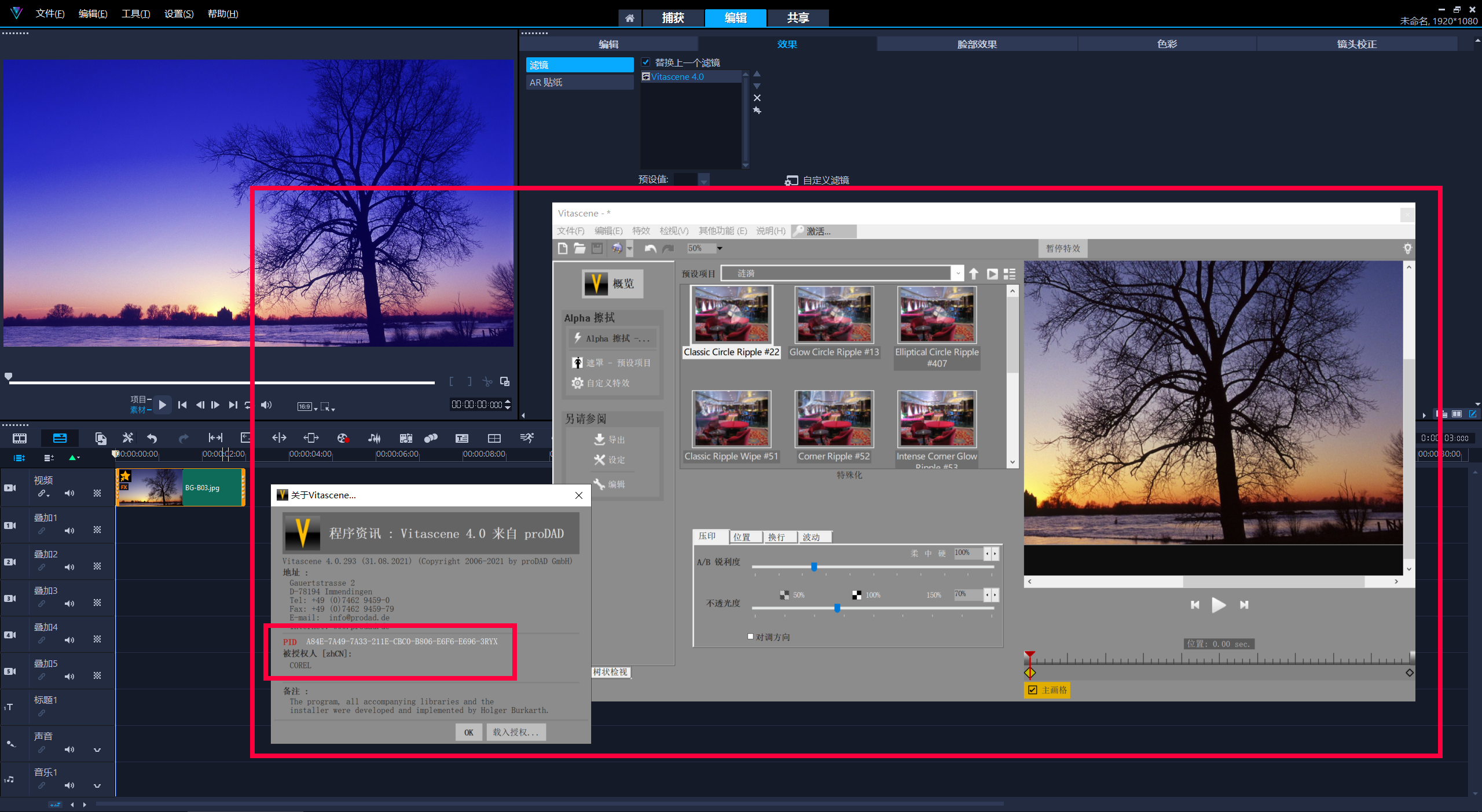
Task: Click the redo arrow in timeline toolbar
Action: (x=184, y=438)
